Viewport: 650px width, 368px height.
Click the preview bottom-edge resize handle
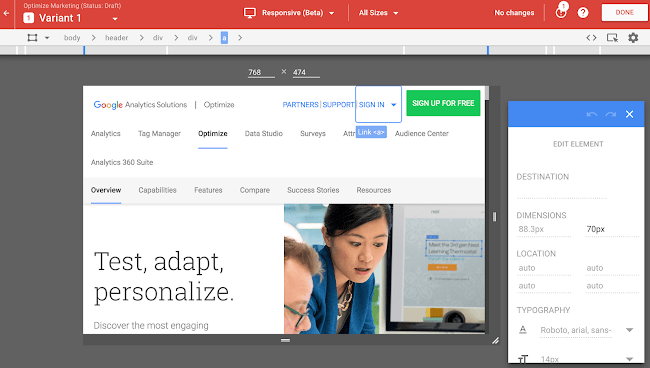[x=285, y=340]
